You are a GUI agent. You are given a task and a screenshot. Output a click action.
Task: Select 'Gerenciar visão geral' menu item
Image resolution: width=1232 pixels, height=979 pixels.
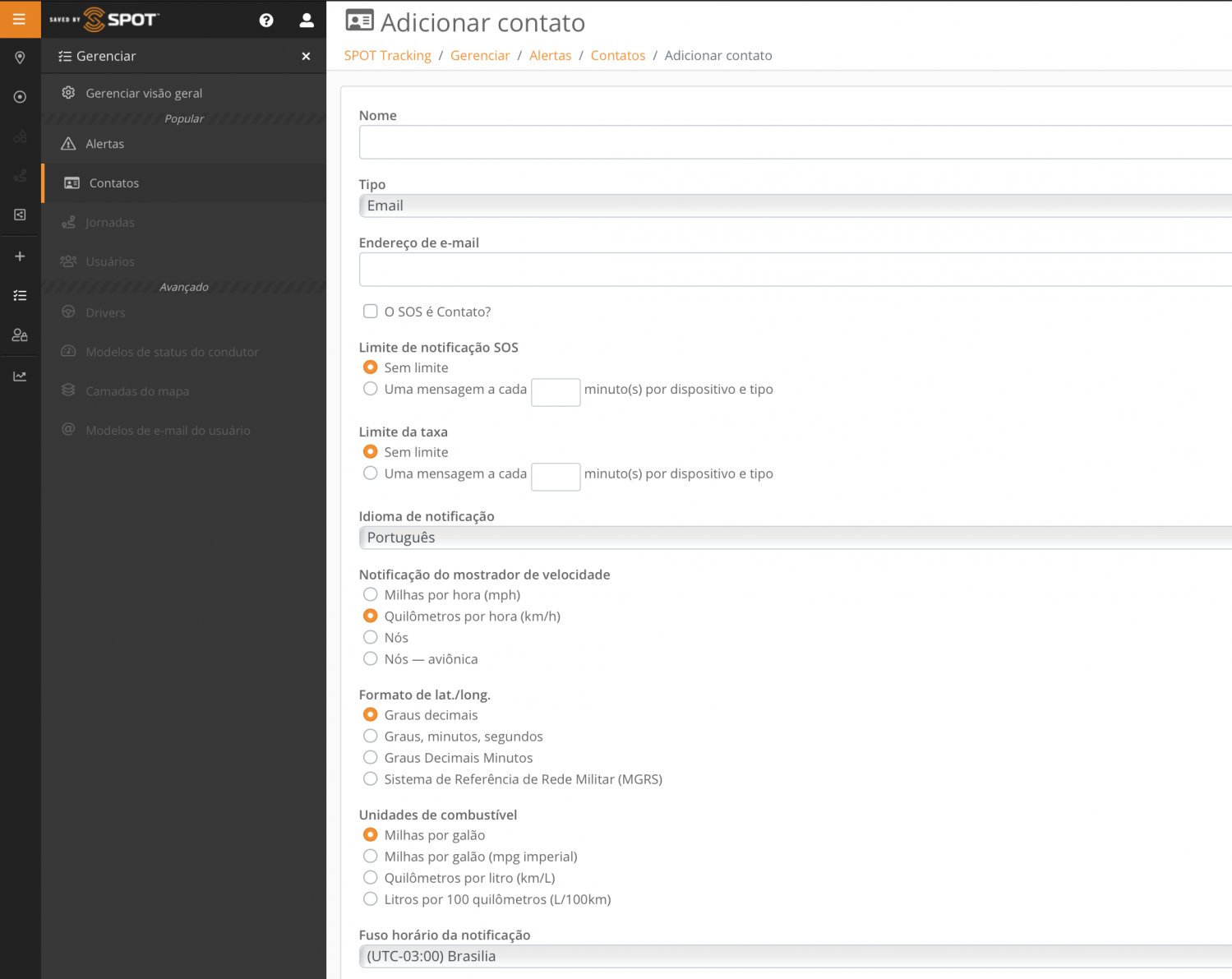[x=144, y=94]
